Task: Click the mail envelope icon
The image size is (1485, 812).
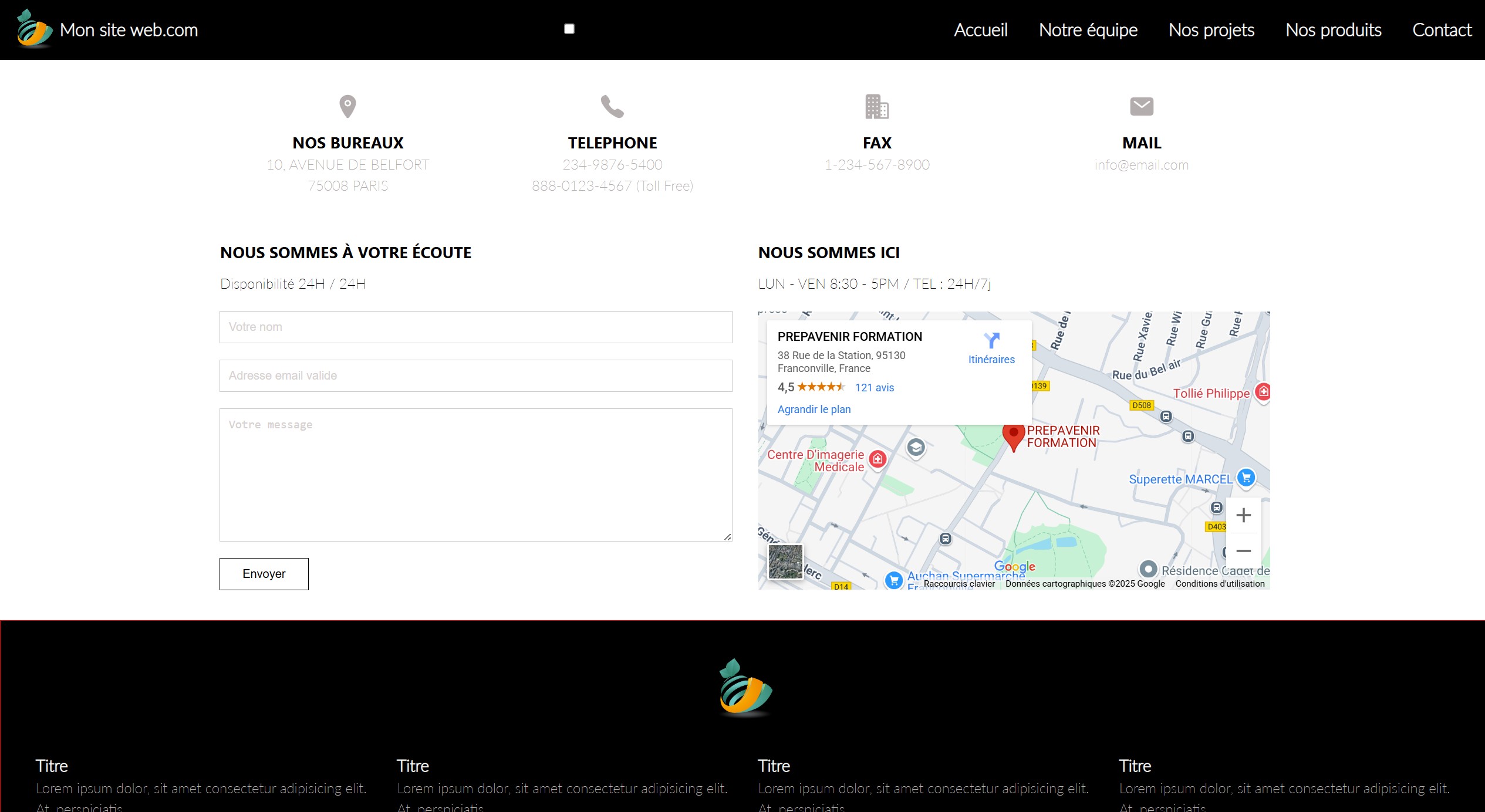Action: click(x=1141, y=107)
